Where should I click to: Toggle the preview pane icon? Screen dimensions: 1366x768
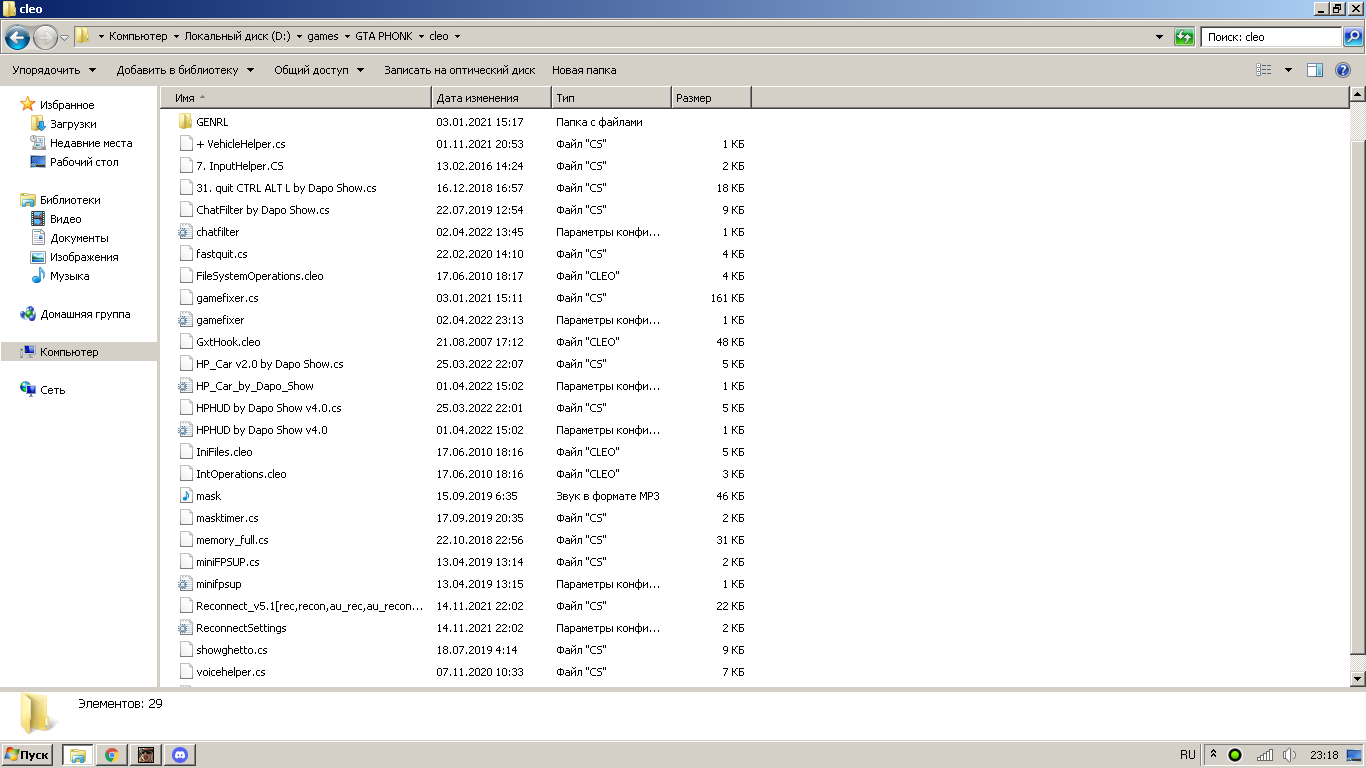[1315, 70]
